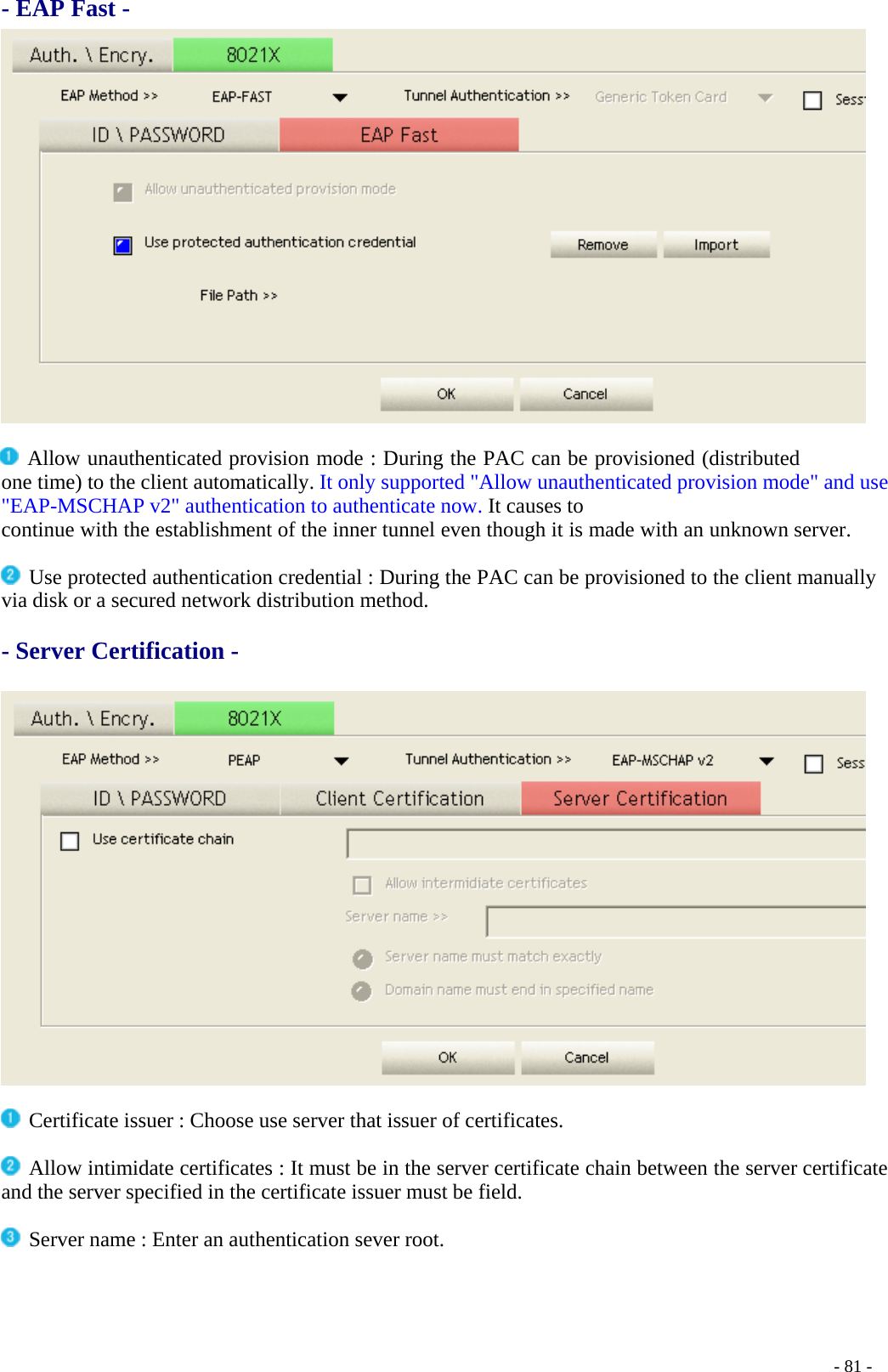Click the Server name input field
This screenshot has width=888, height=1372.
pyautogui.click(x=676, y=921)
